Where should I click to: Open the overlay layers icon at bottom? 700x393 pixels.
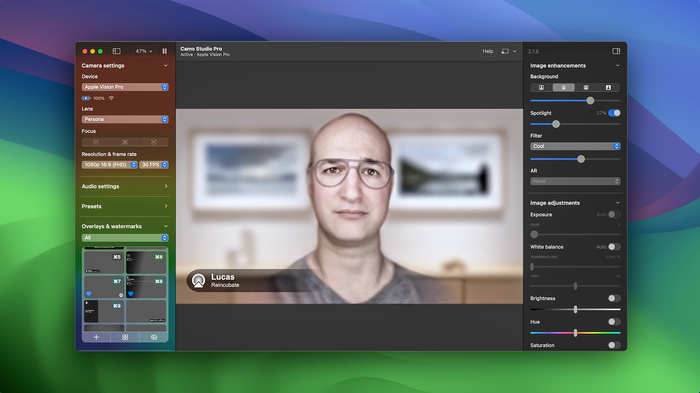[x=154, y=337]
